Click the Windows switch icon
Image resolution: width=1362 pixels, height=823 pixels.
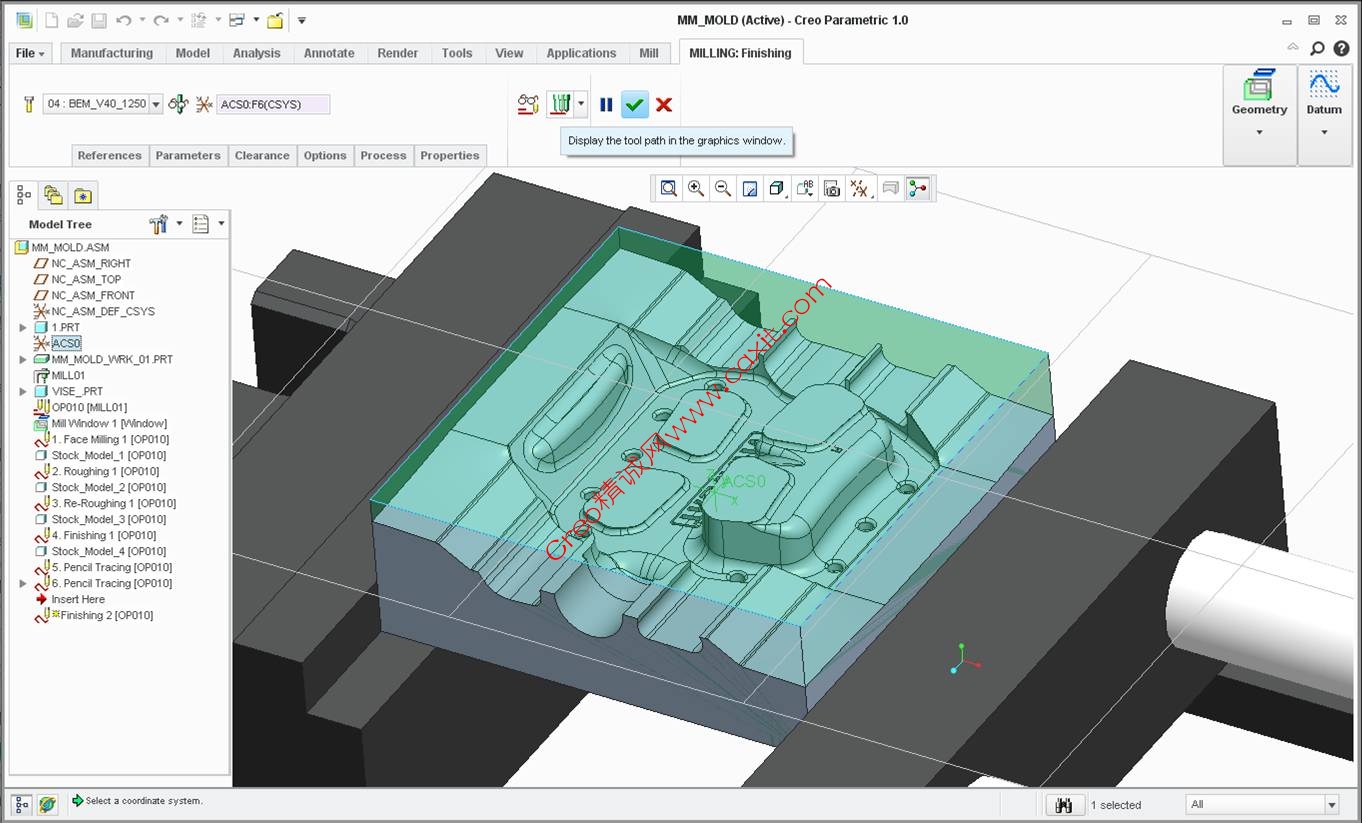[237, 20]
